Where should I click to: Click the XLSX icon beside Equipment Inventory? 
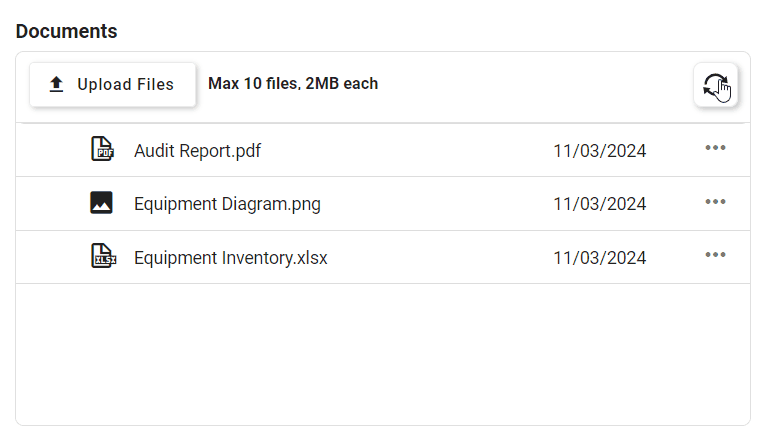(x=102, y=257)
